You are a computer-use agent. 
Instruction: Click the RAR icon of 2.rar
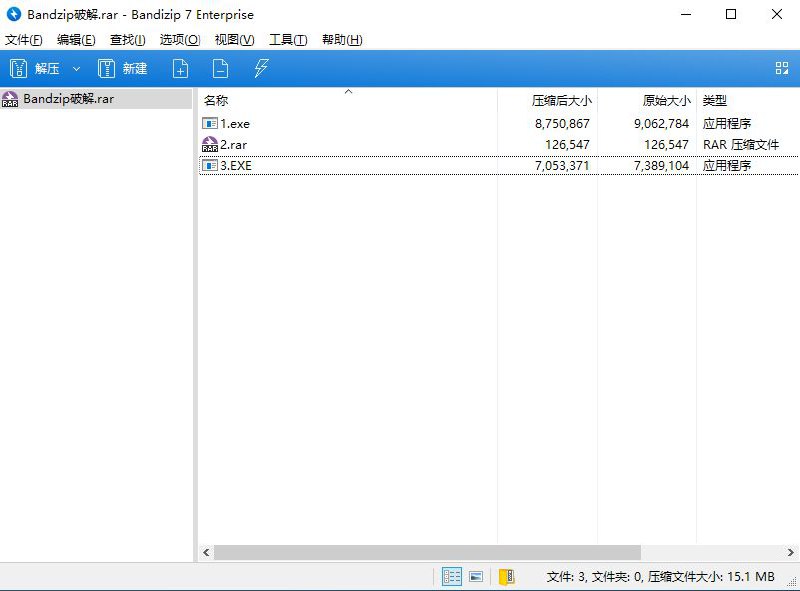pos(210,144)
